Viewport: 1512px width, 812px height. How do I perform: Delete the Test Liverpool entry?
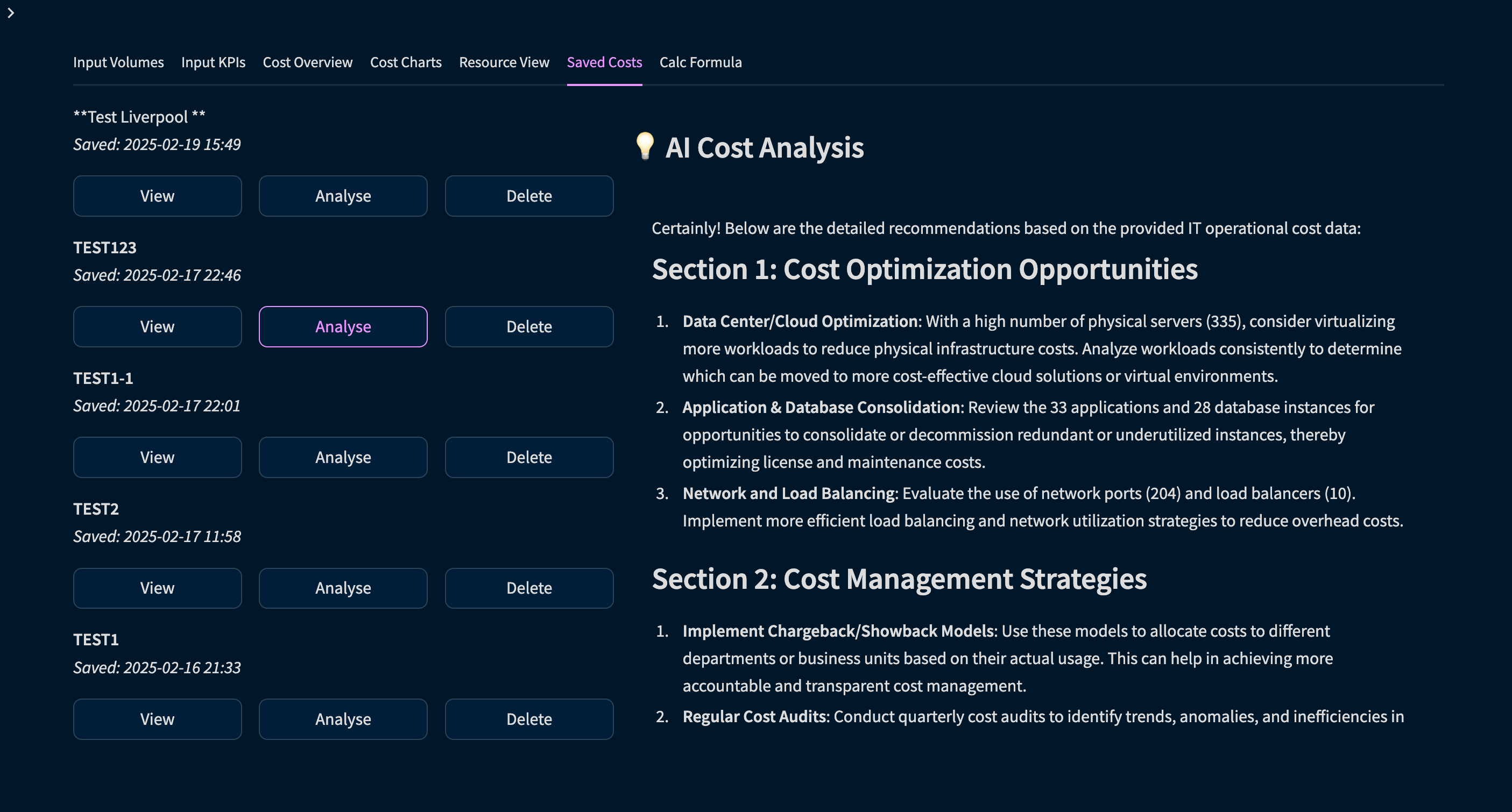[529, 196]
